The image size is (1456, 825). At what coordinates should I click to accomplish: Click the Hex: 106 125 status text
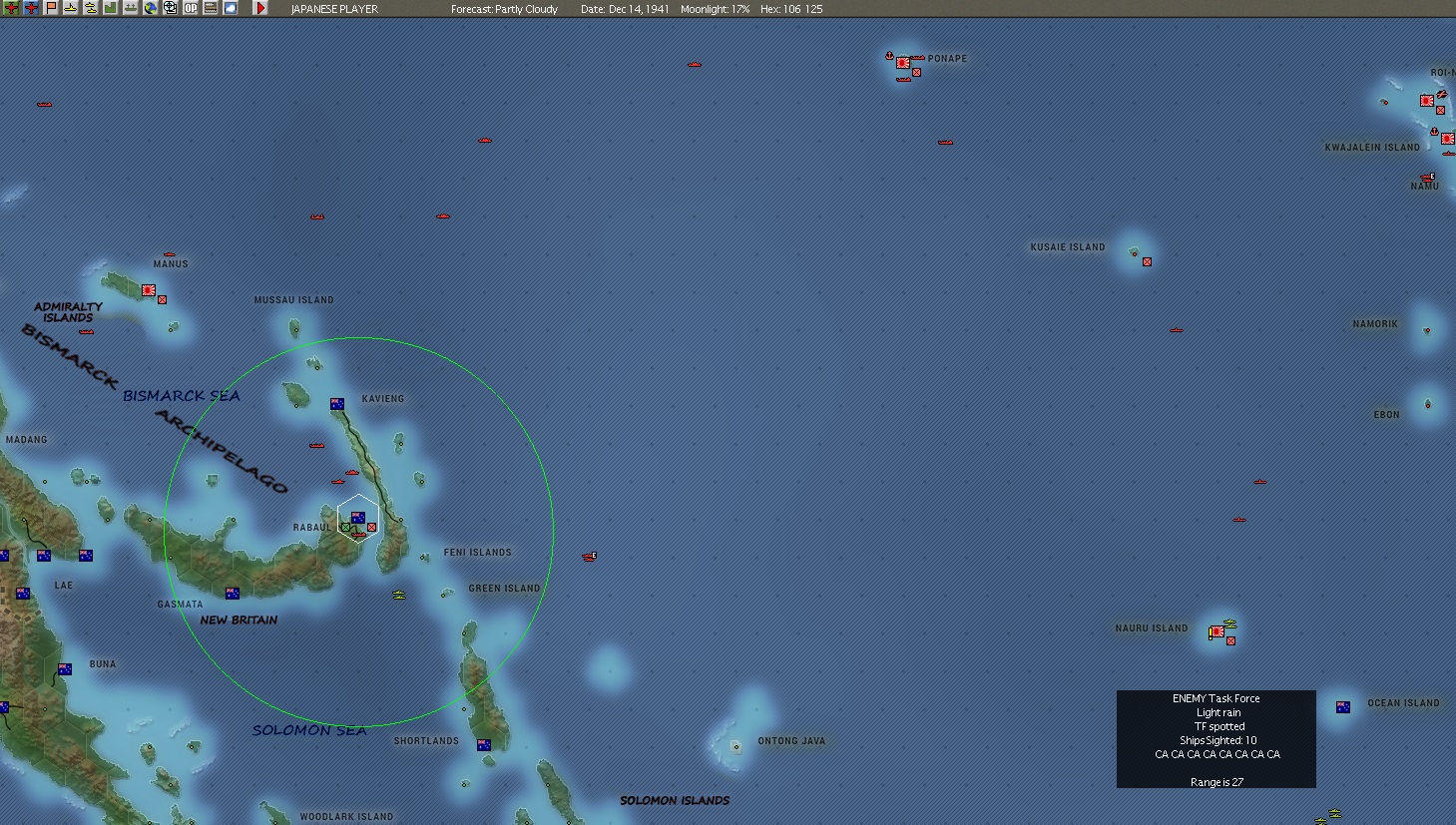pos(791,9)
